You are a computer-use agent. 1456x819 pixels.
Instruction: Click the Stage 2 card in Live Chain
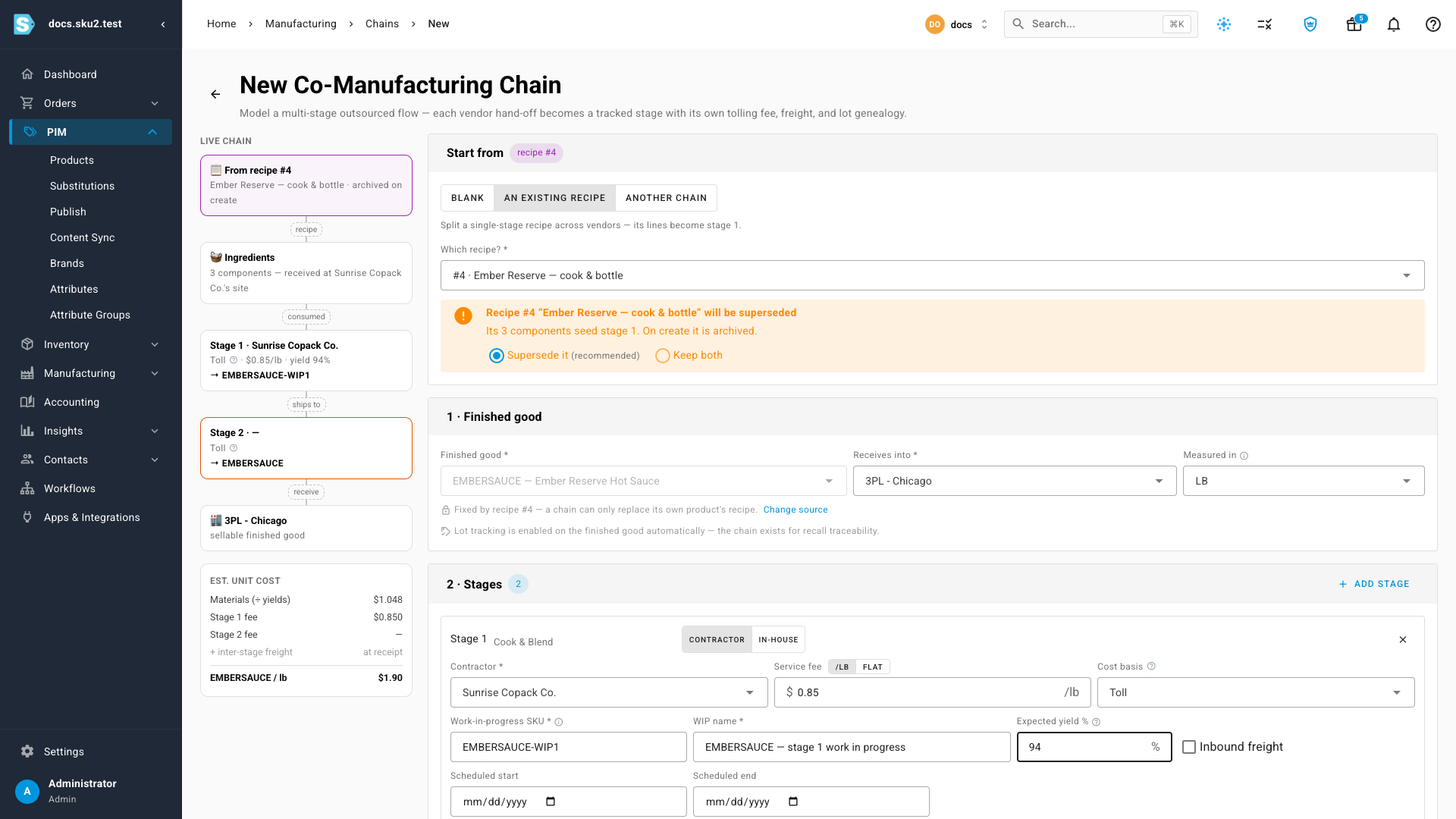coord(306,448)
